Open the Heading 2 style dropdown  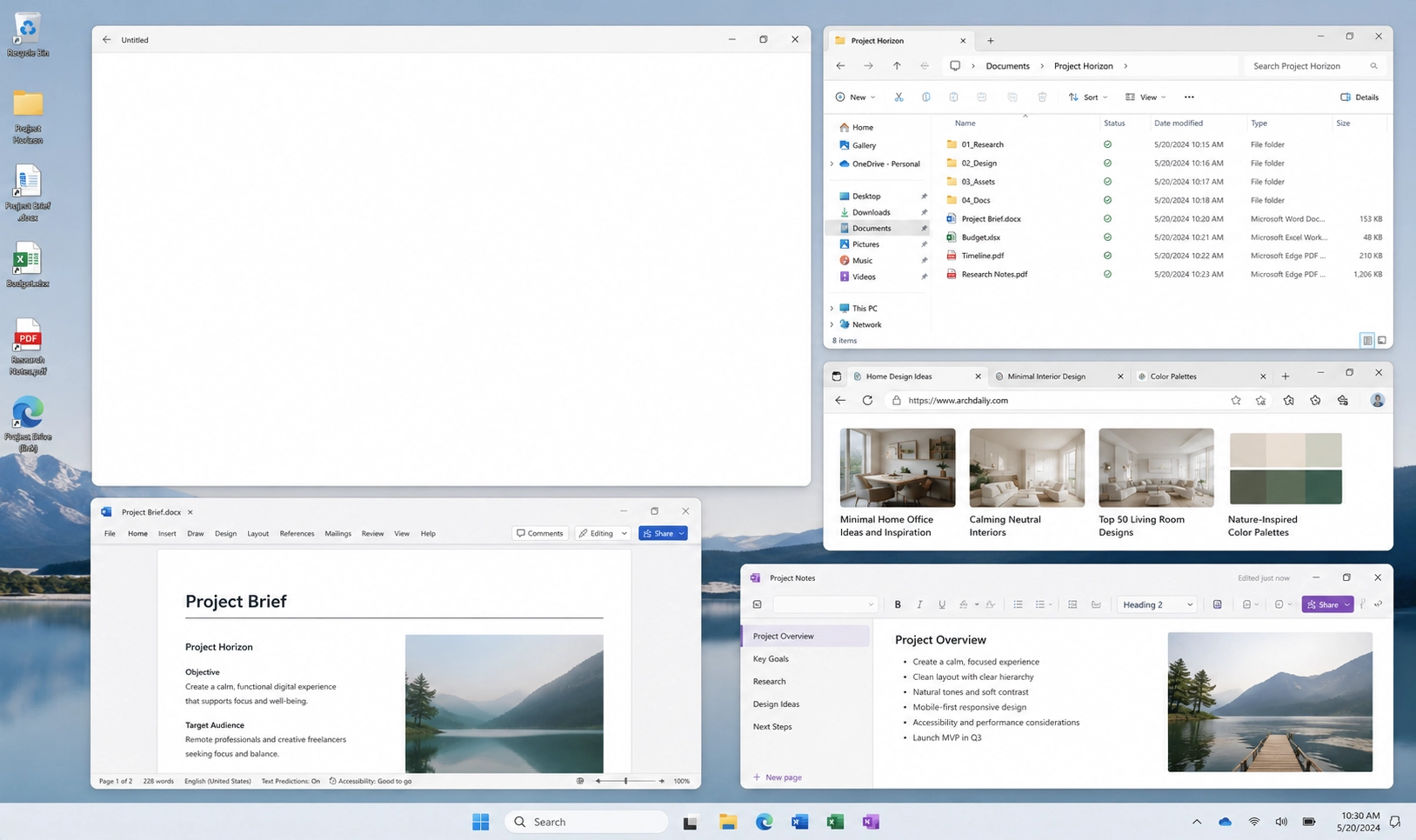pos(1157,604)
